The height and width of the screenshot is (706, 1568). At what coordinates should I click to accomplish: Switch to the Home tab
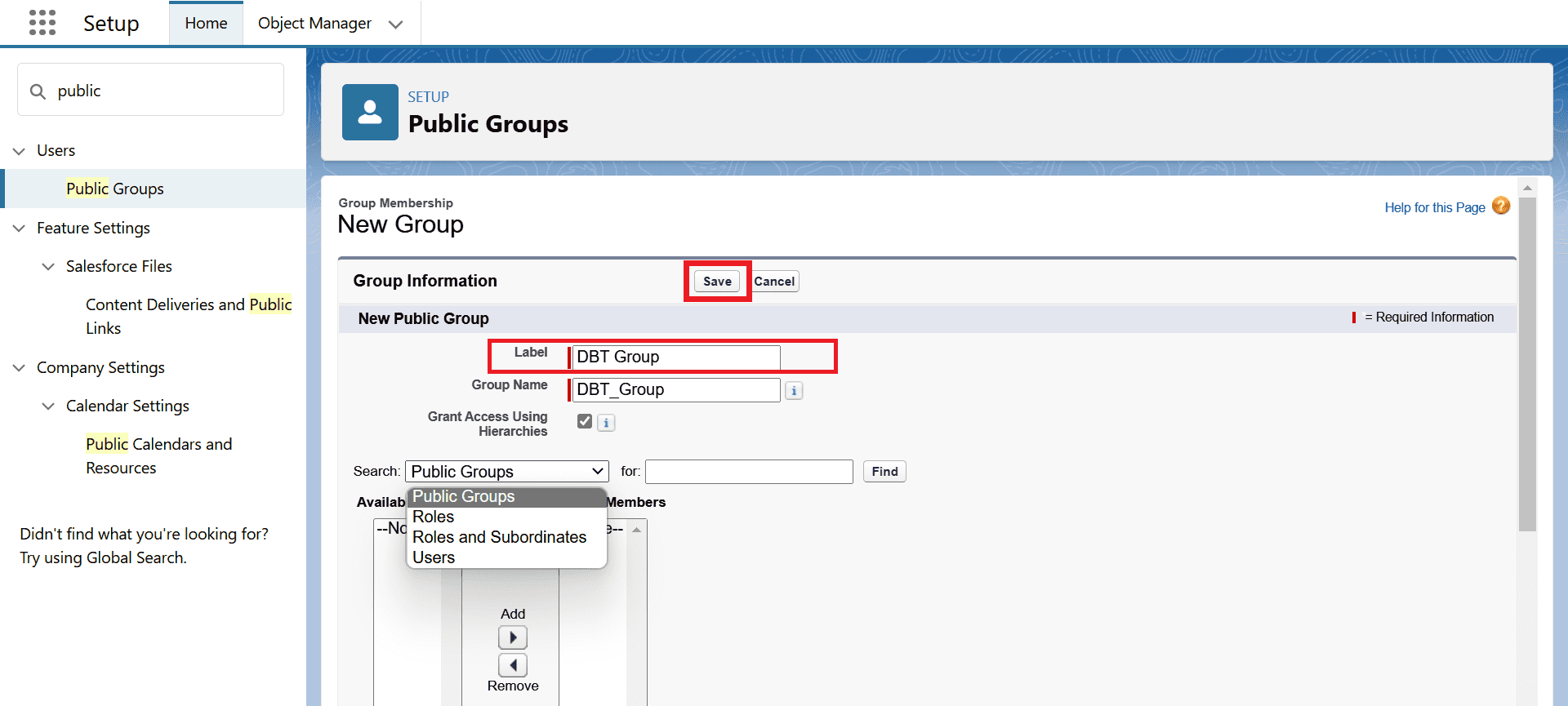[206, 24]
